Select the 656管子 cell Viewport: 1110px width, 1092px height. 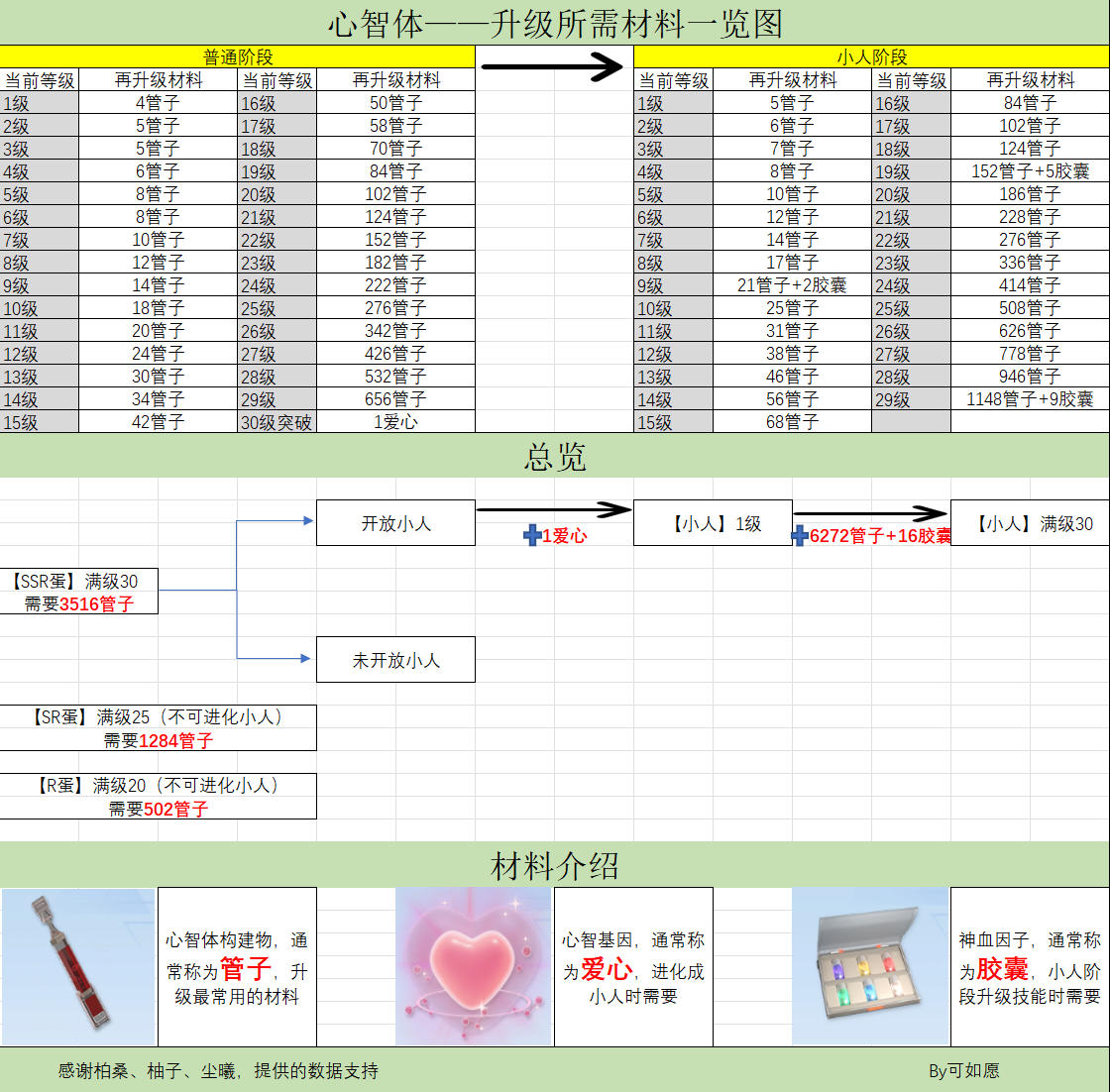(x=395, y=399)
